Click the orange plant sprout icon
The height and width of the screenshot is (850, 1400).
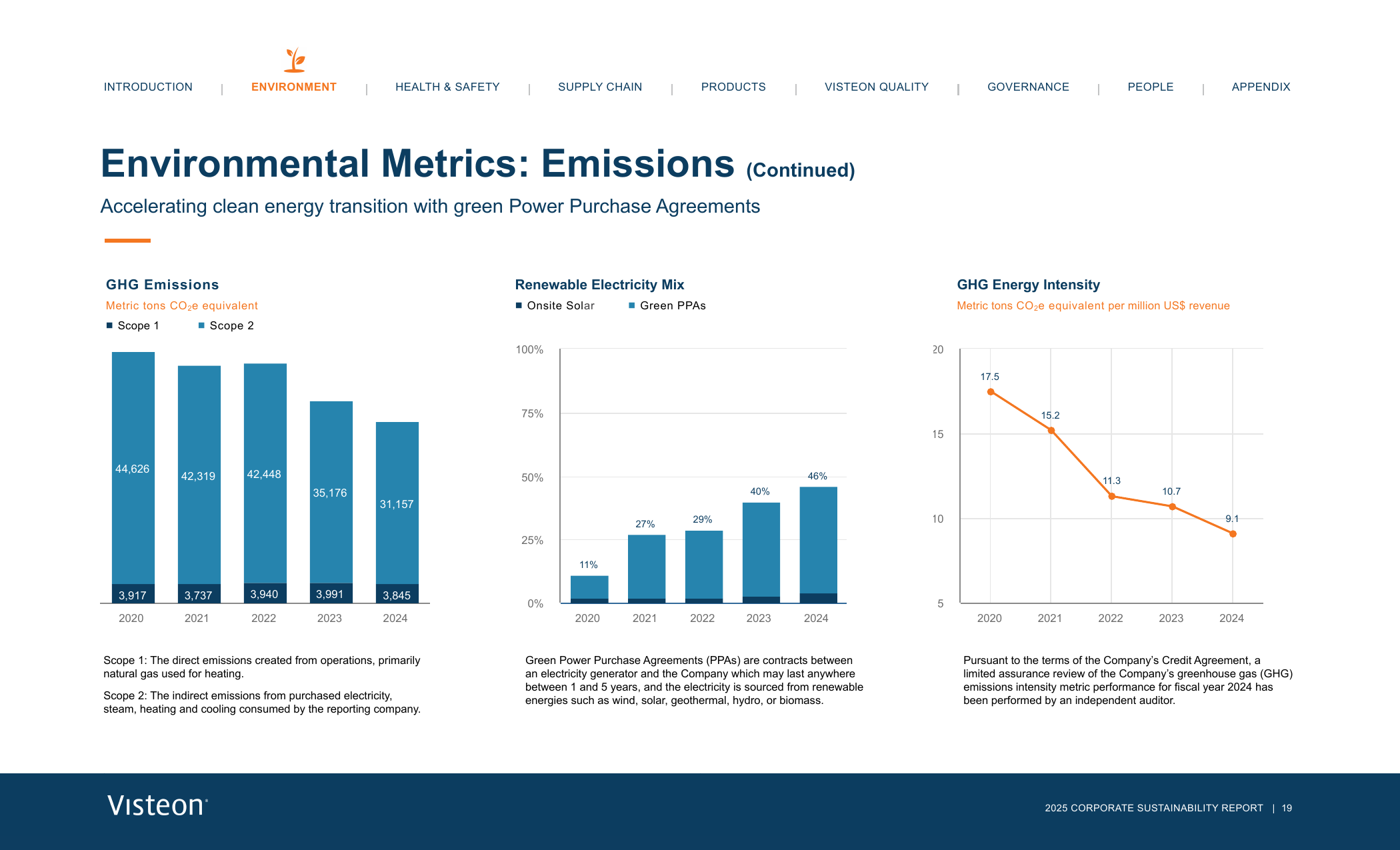[294, 59]
